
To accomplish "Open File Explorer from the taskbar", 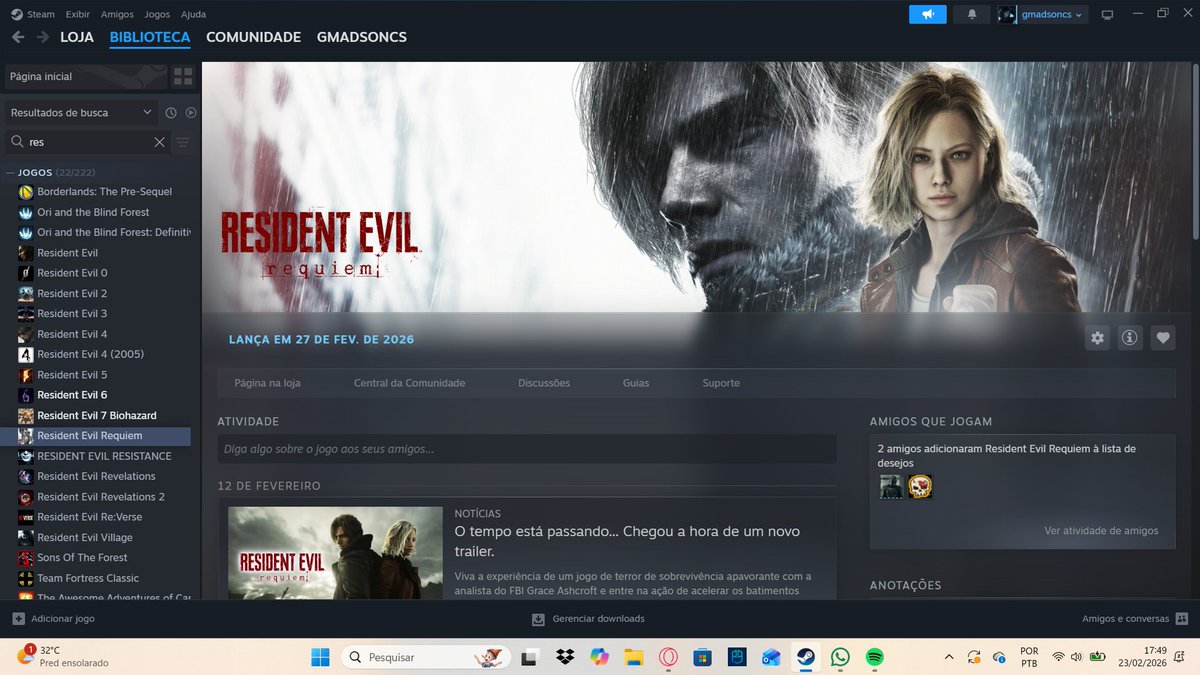I will [633, 657].
